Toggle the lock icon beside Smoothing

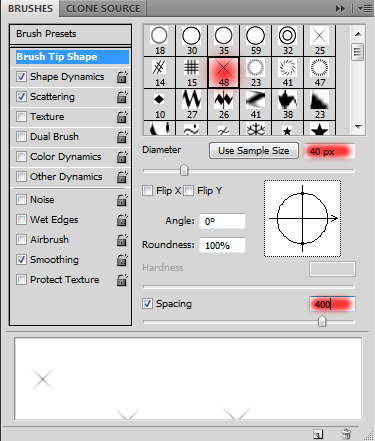122,260
